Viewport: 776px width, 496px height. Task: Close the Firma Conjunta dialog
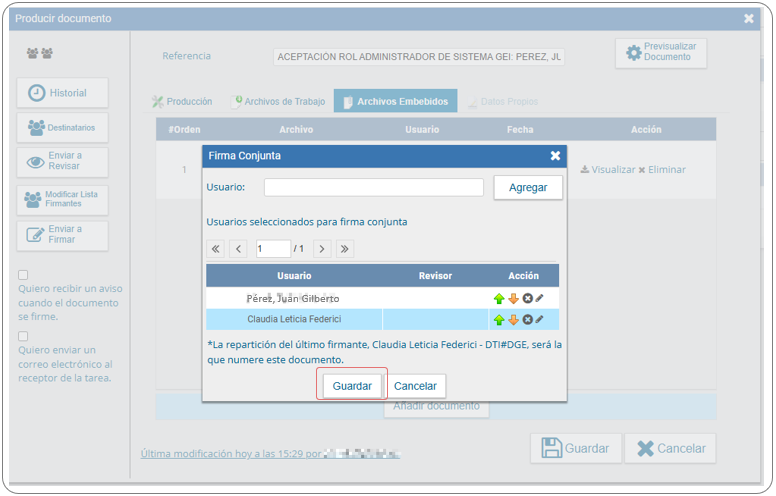[x=555, y=155]
